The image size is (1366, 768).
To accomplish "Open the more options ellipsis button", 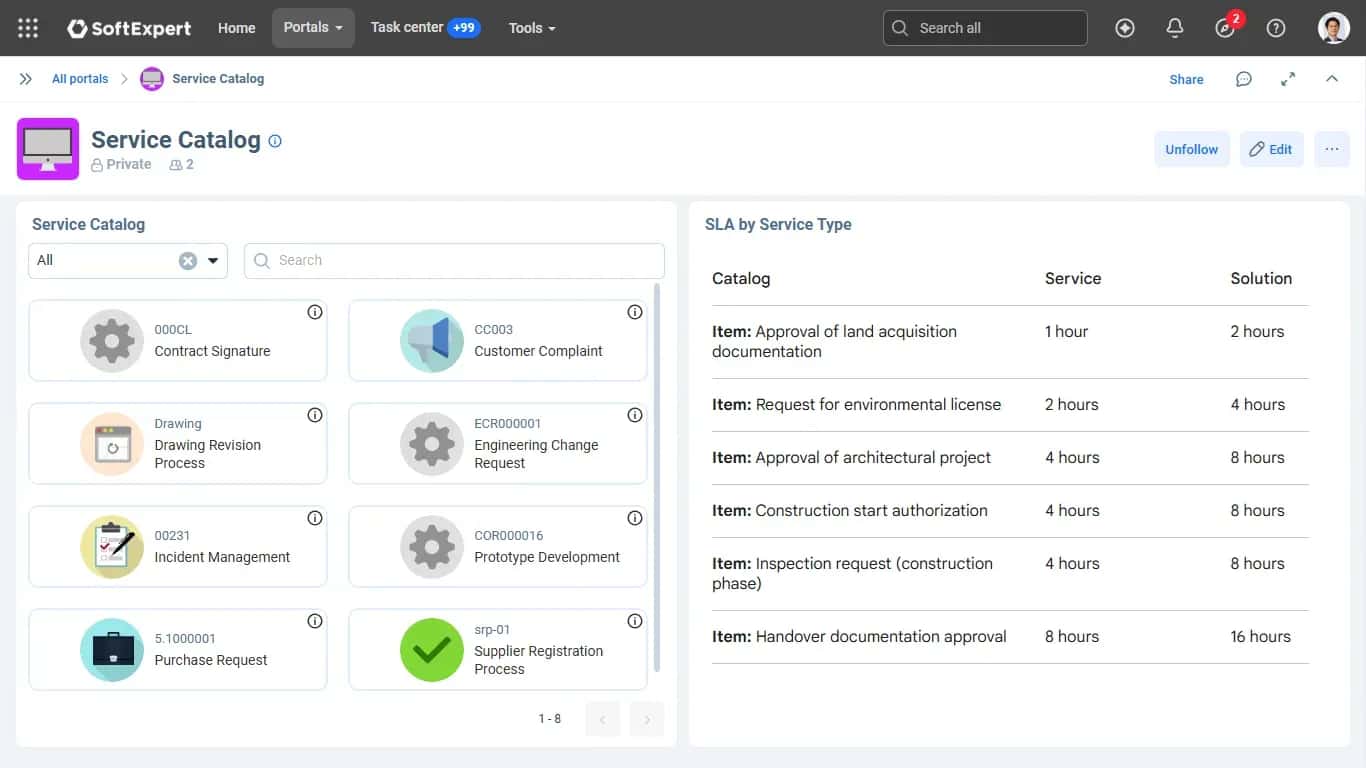I will [1332, 149].
